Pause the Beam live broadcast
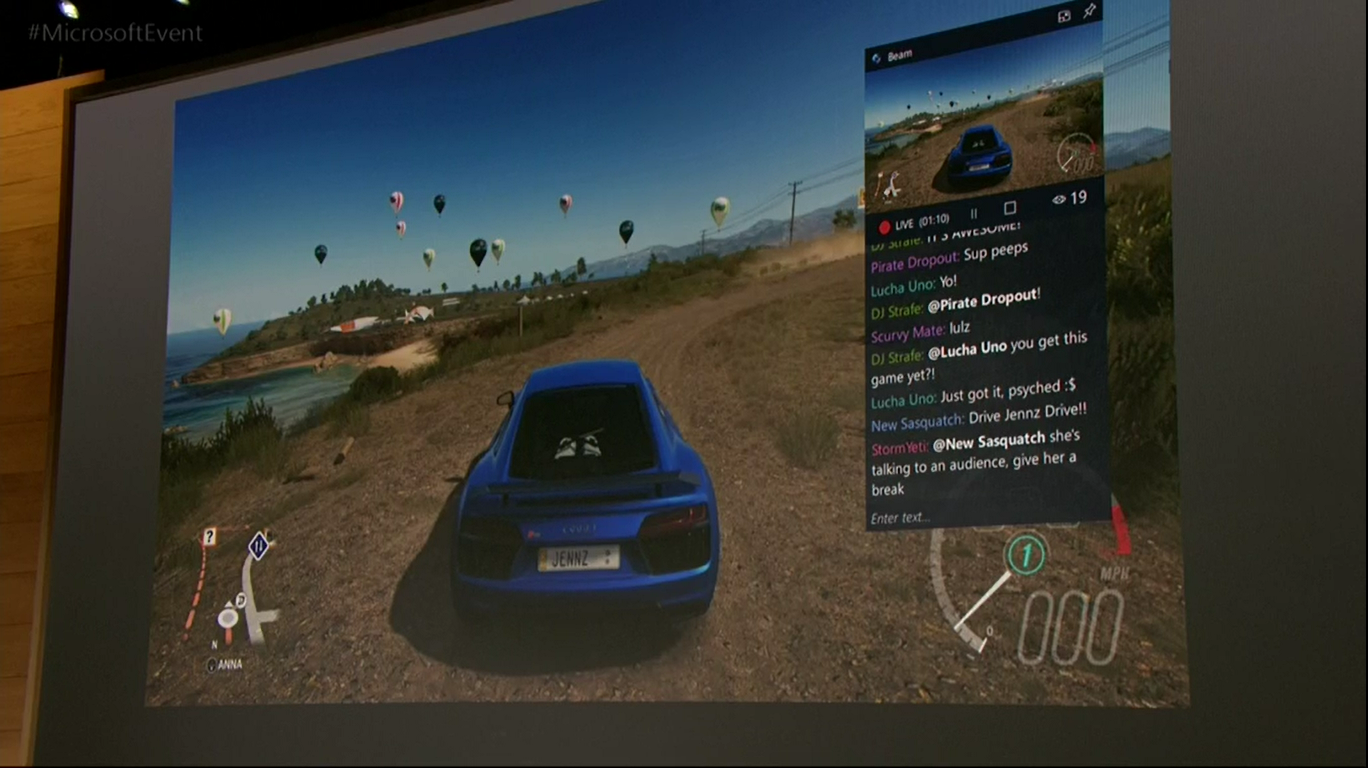This screenshot has width=1368, height=768. [974, 214]
